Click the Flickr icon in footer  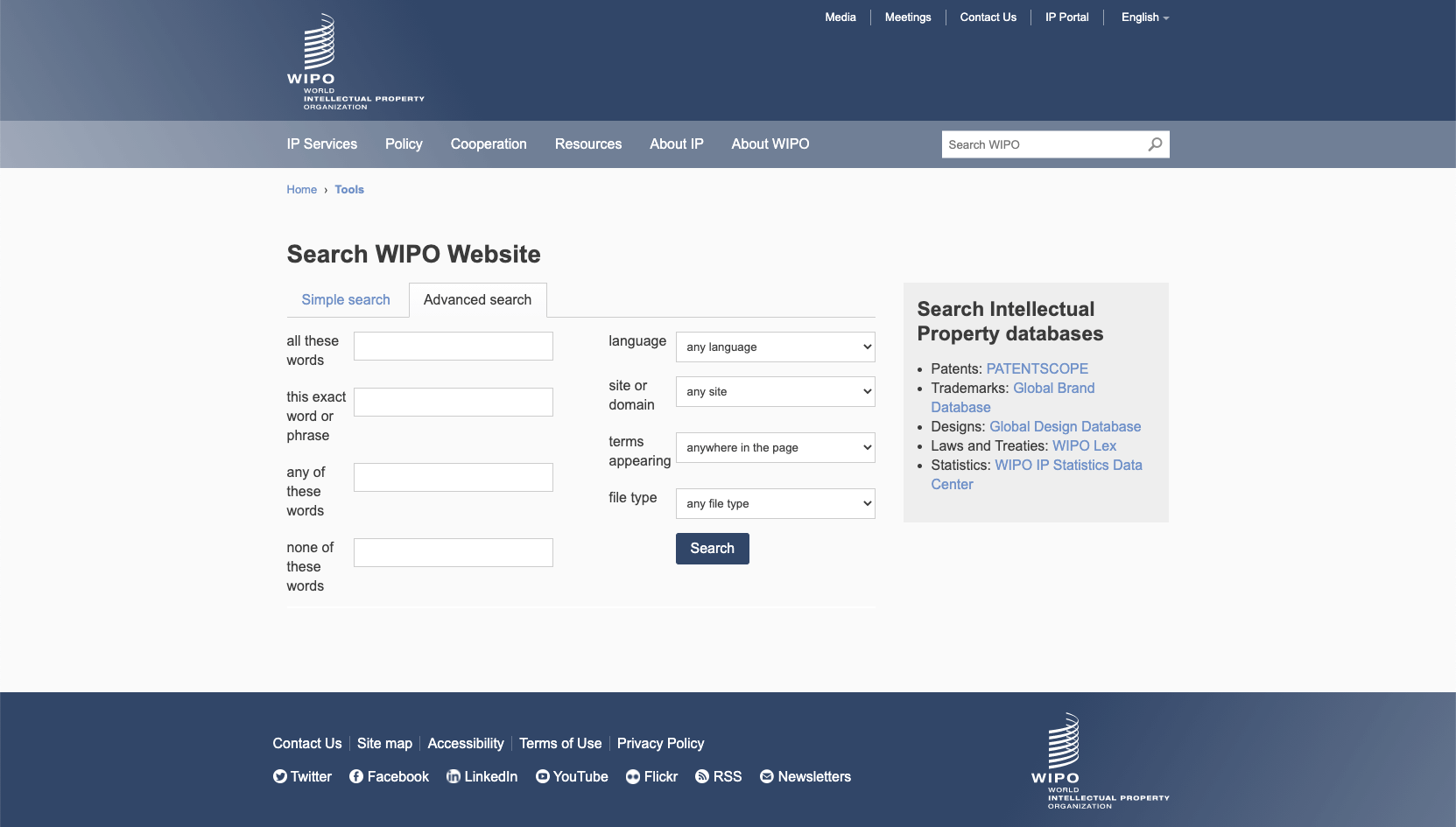633,776
